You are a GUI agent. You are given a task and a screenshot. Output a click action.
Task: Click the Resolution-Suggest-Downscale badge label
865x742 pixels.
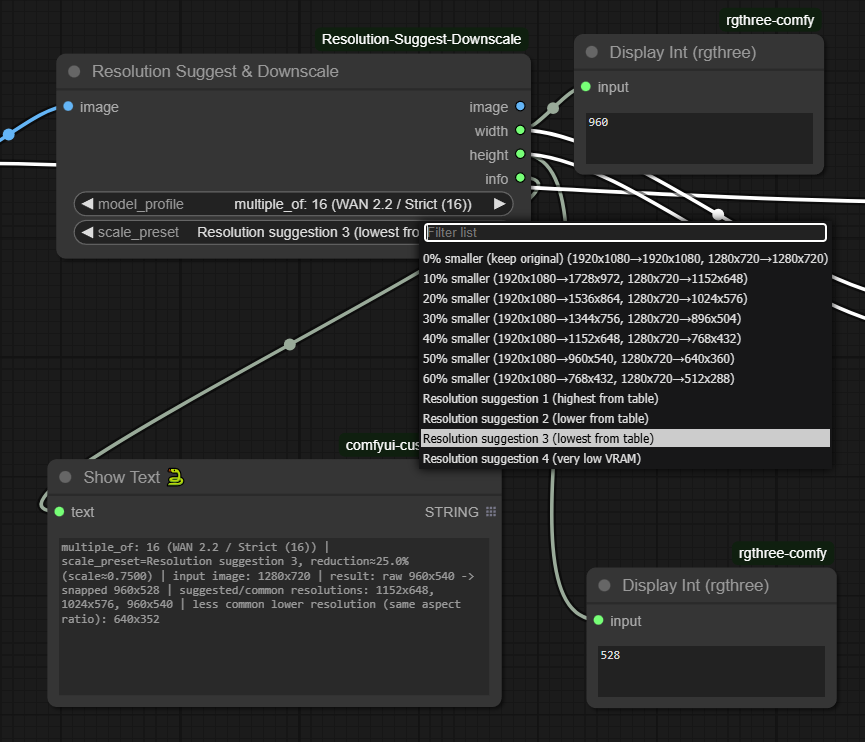pos(421,39)
